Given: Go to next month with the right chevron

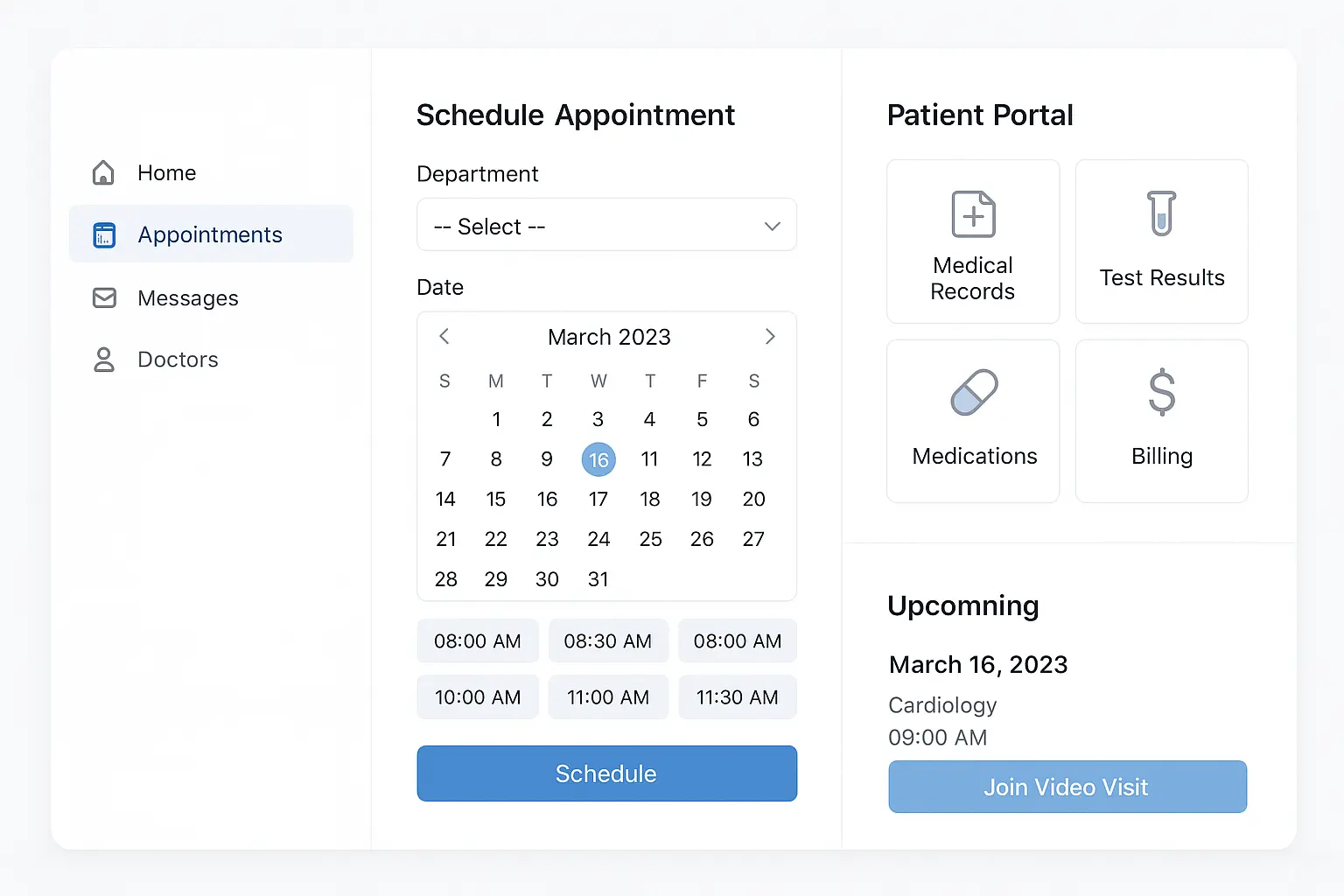Looking at the screenshot, I should [x=770, y=336].
